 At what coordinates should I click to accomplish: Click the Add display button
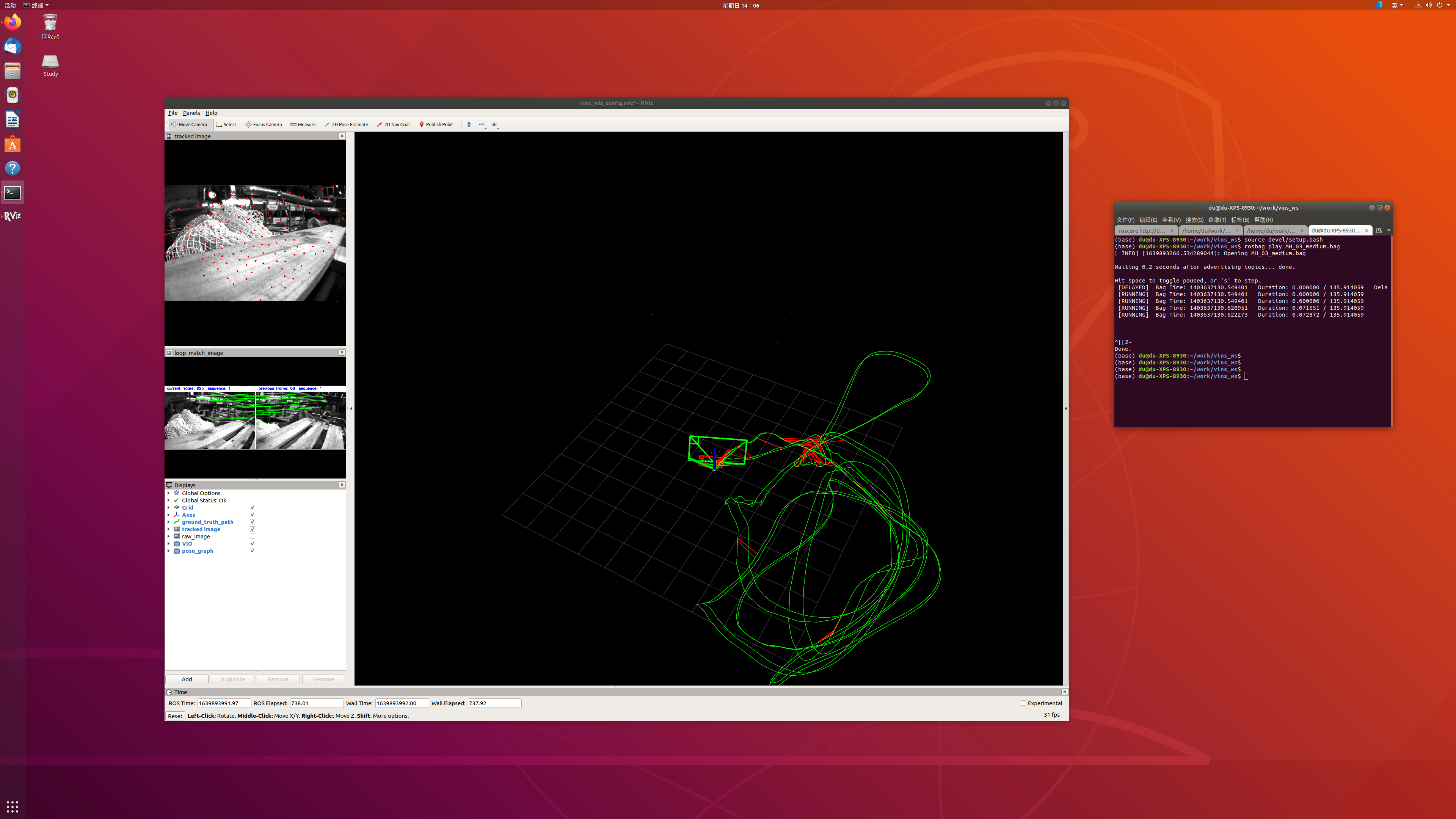(187, 679)
